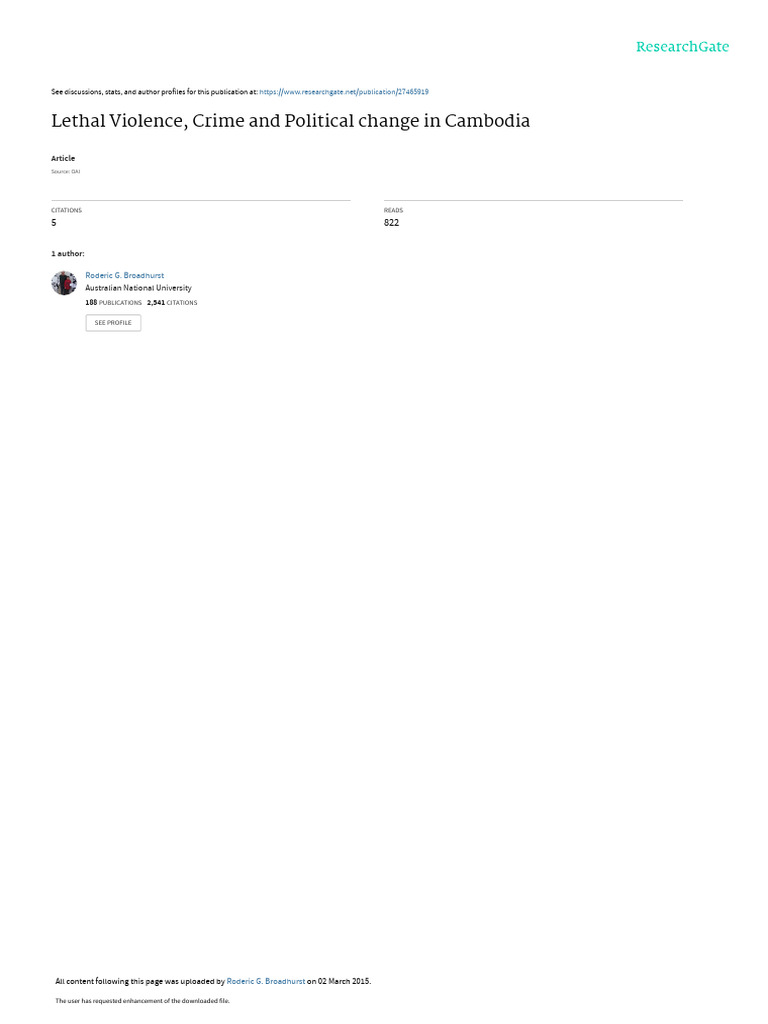The width and height of the screenshot is (768, 1024).
Task: Click the ResearchGate logo
Action: tap(682, 47)
